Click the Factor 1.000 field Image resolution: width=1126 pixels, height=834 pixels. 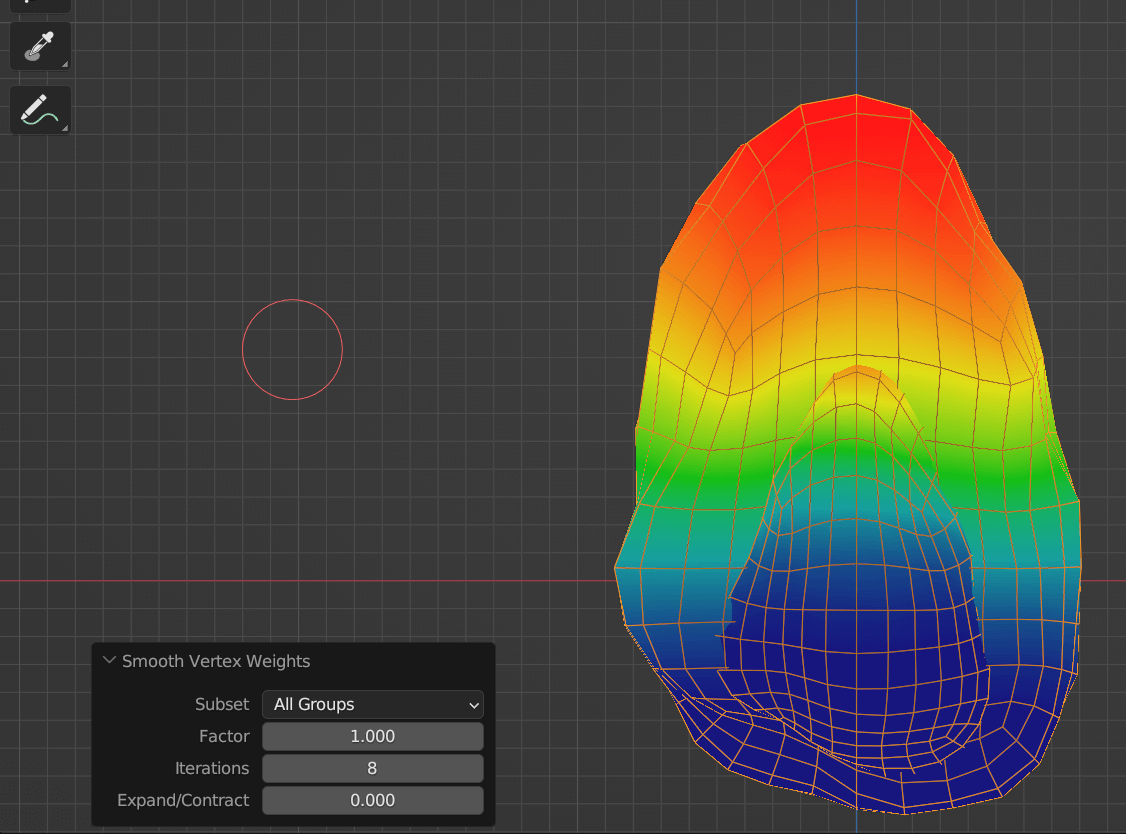pos(373,736)
